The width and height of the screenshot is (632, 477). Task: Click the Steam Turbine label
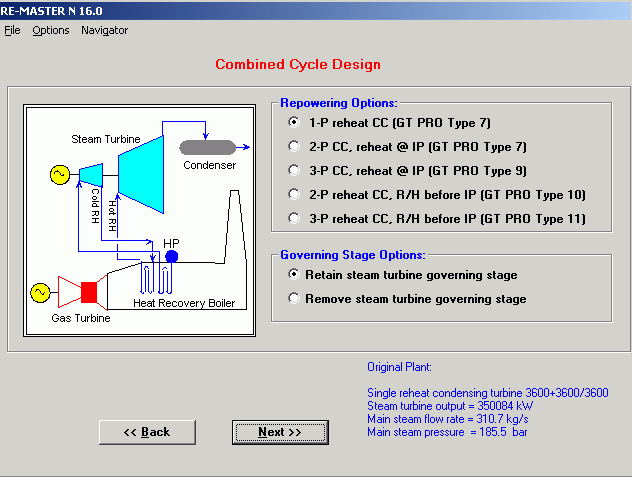pyautogui.click(x=106, y=139)
